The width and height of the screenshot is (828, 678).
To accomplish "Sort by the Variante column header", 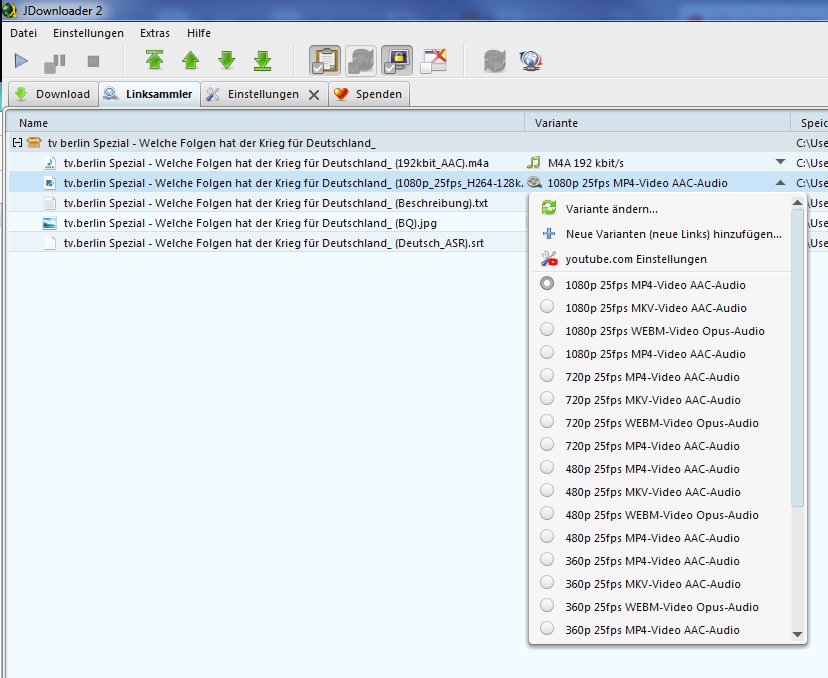I will [657, 123].
